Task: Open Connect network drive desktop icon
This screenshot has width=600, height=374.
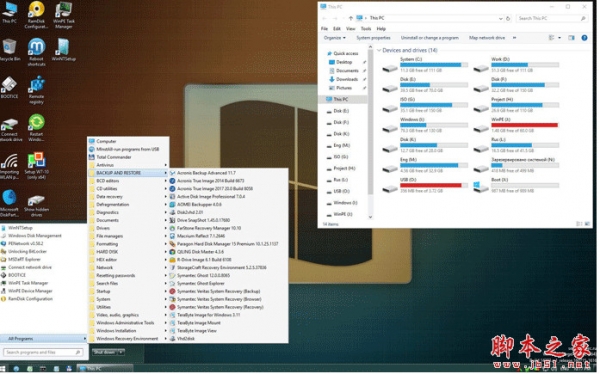Action: tap(10, 130)
